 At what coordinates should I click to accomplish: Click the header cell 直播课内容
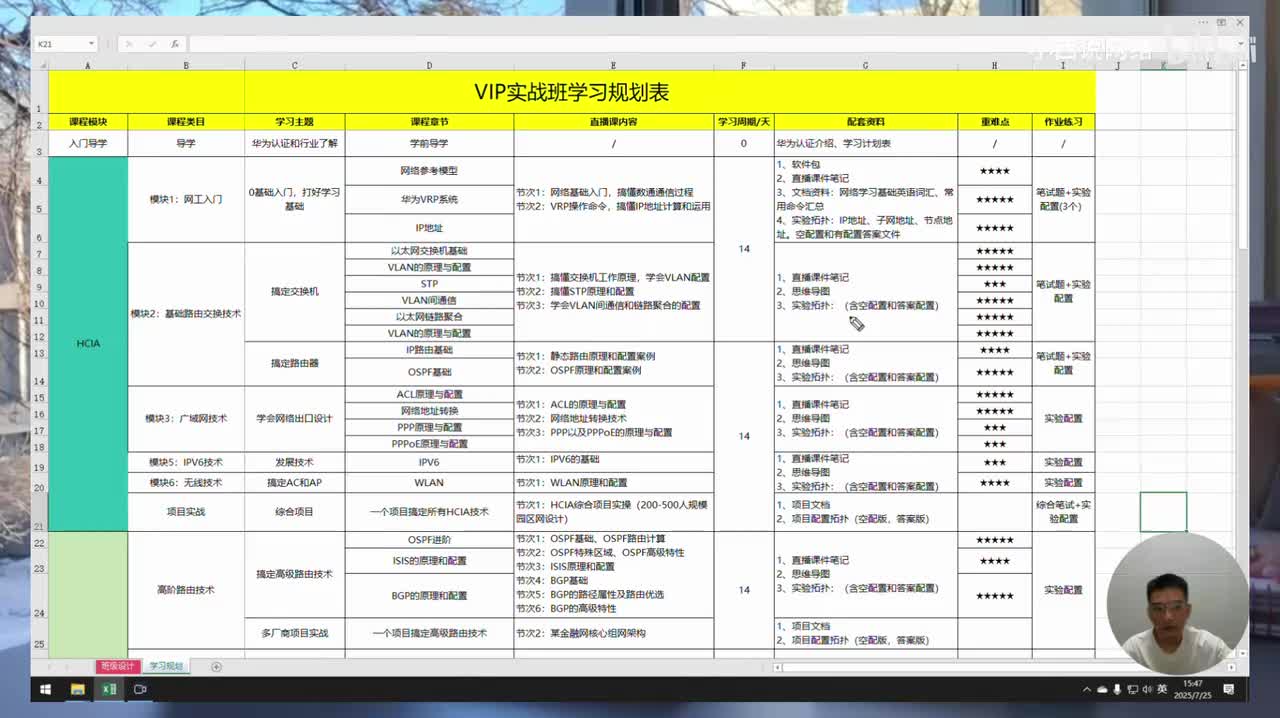pyautogui.click(x=614, y=122)
